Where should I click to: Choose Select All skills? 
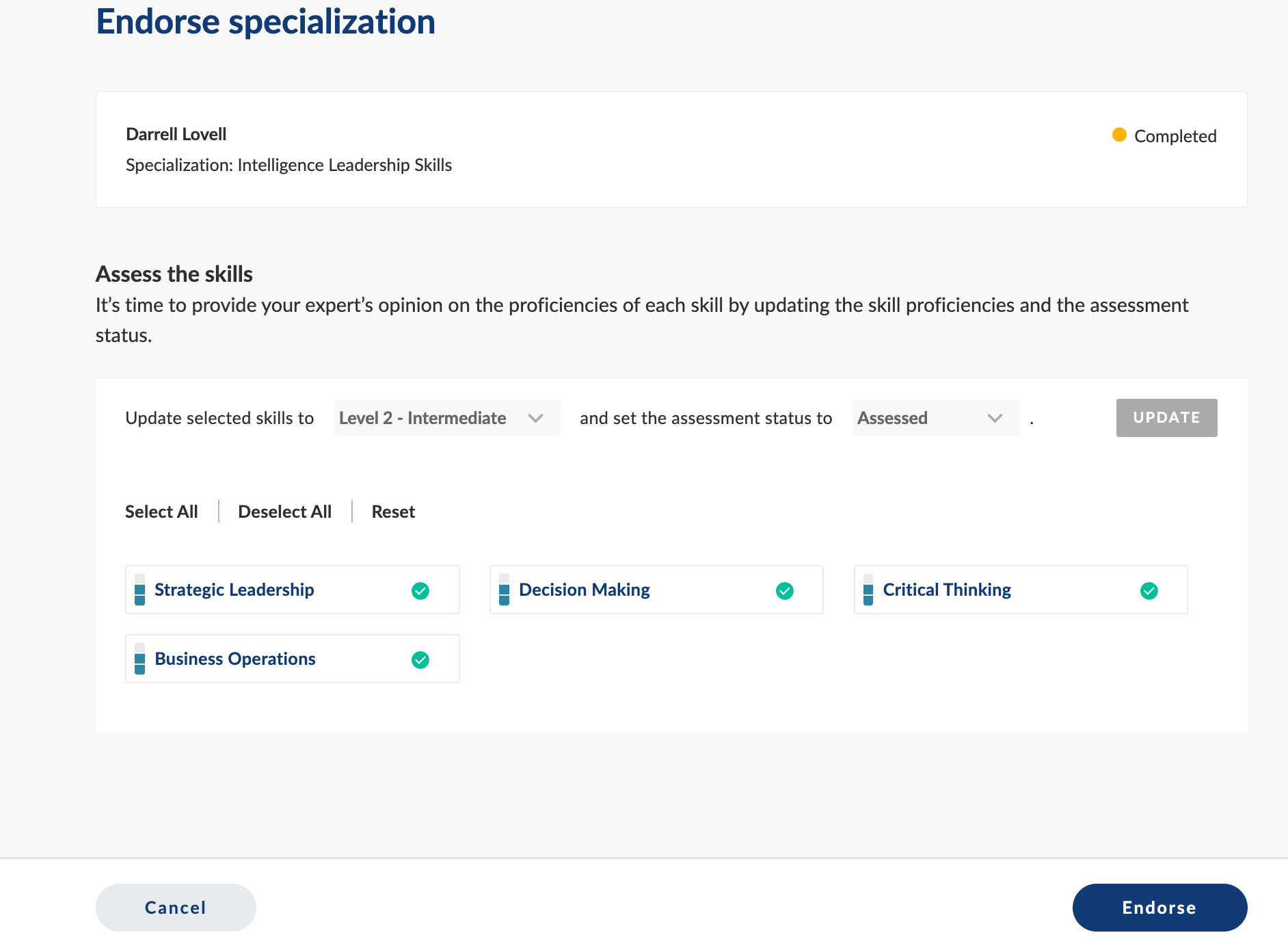tap(161, 512)
